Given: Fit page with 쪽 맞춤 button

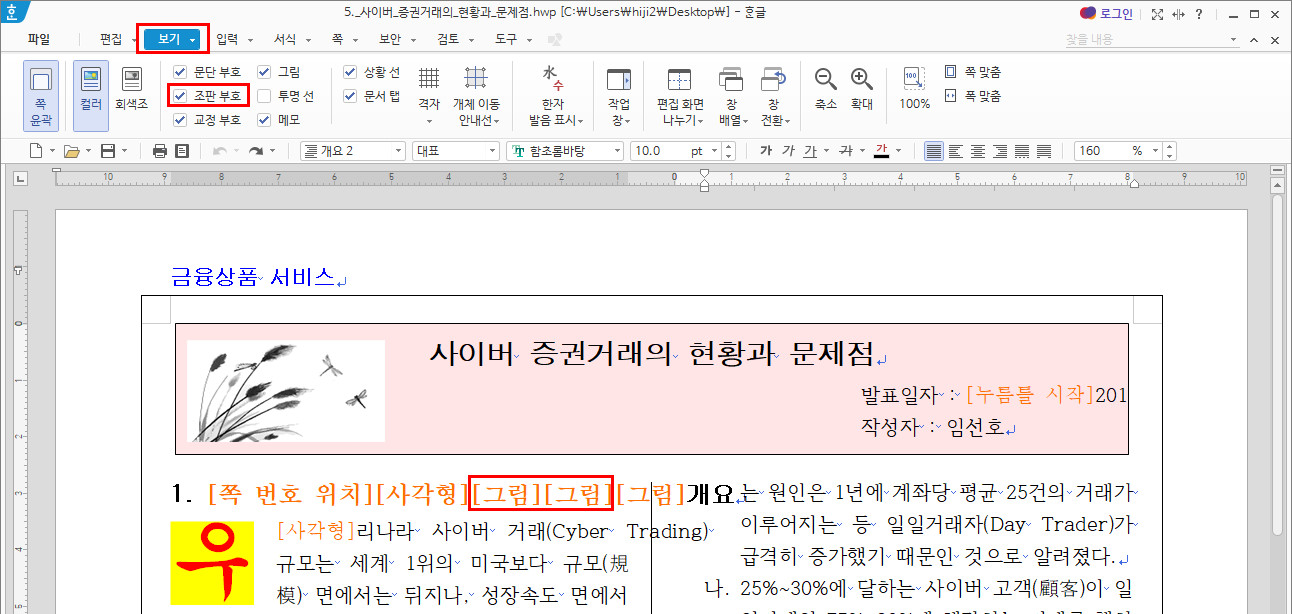Looking at the screenshot, I should [x=972, y=72].
